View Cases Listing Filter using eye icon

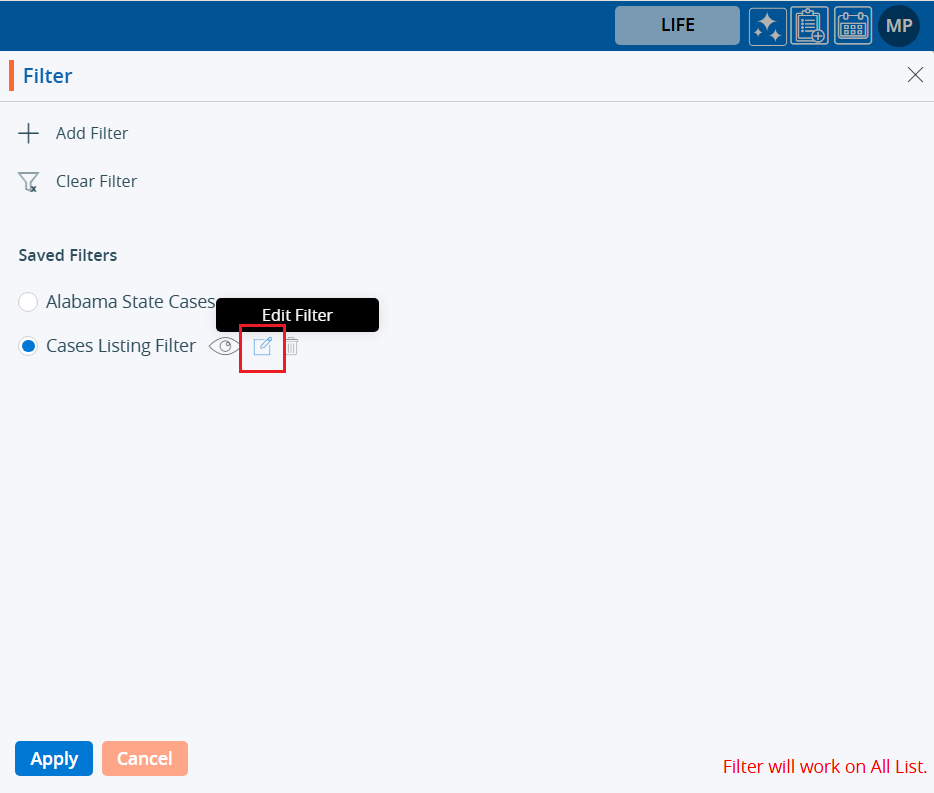[x=224, y=347]
